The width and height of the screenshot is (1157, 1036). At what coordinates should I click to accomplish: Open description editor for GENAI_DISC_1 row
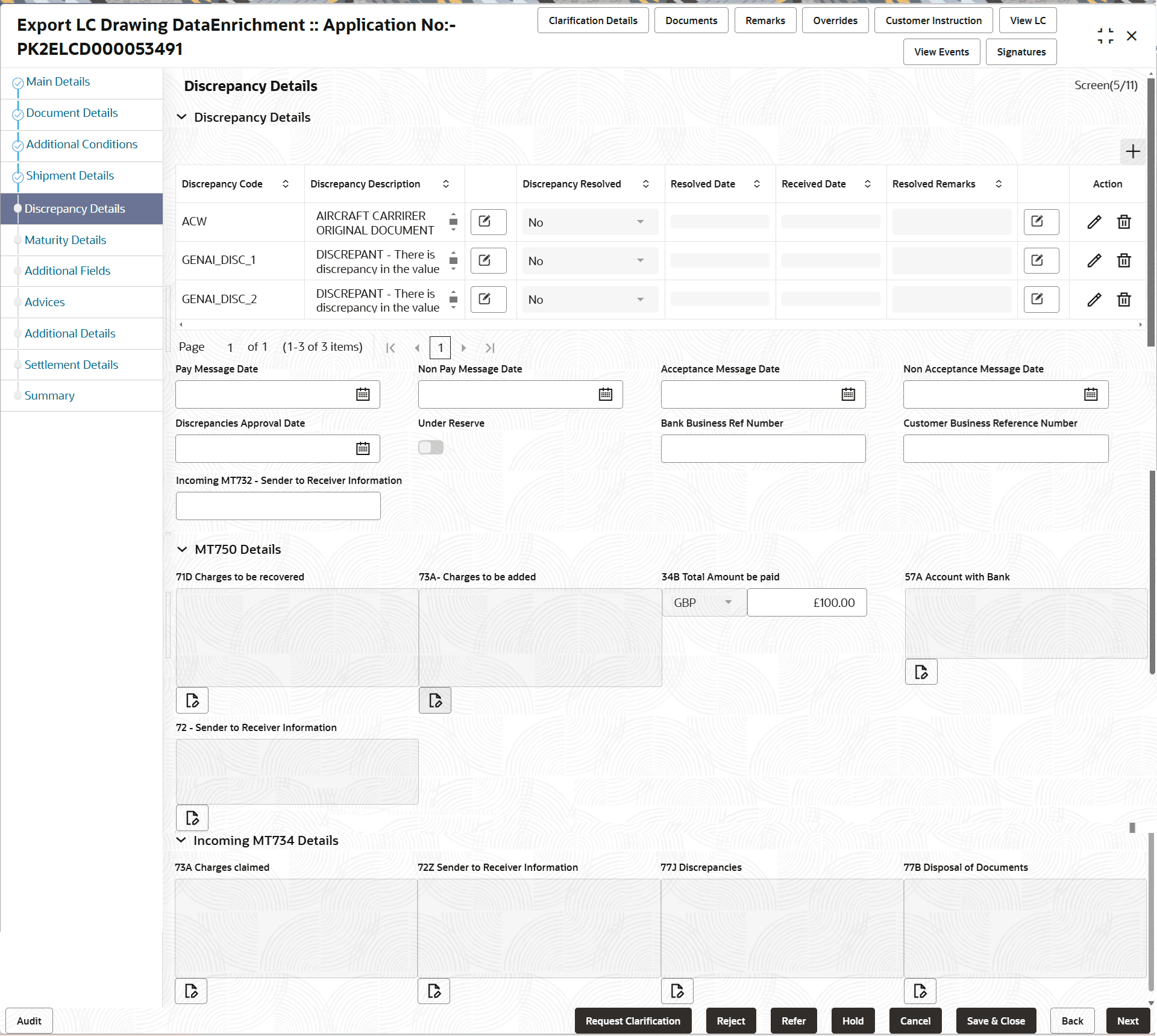tap(488, 260)
